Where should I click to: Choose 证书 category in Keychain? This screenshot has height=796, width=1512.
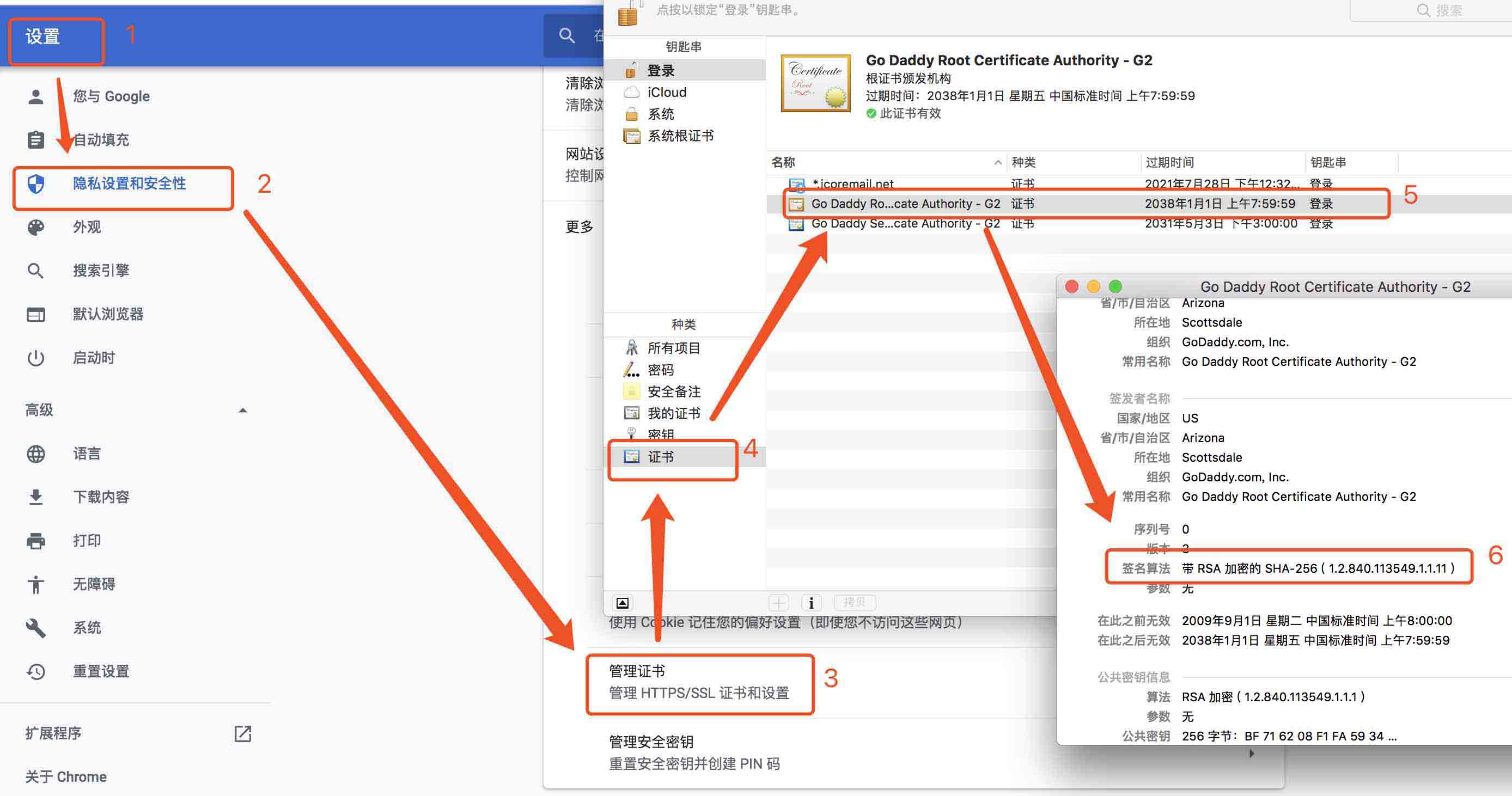685,457
